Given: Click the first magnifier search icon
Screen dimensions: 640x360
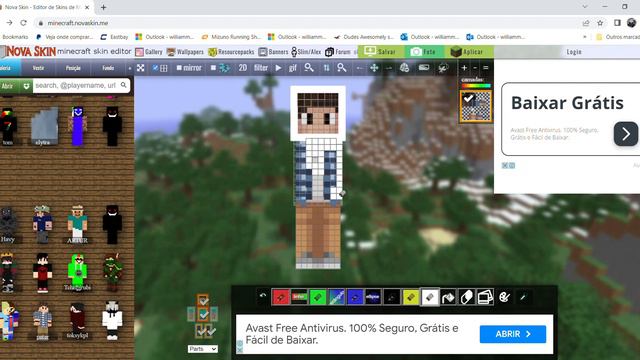Looking at the screenshot, I should (x=309, y=68).
